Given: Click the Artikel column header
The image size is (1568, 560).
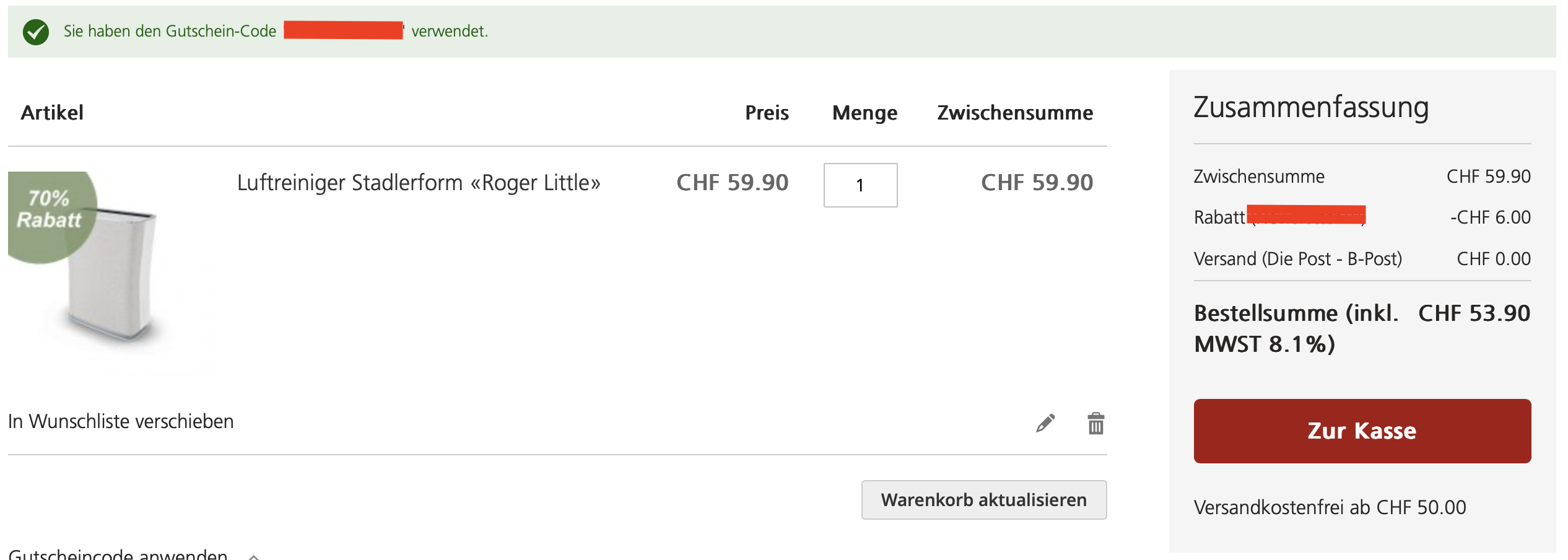Looking at the screenshot, I should coord(52,113).
